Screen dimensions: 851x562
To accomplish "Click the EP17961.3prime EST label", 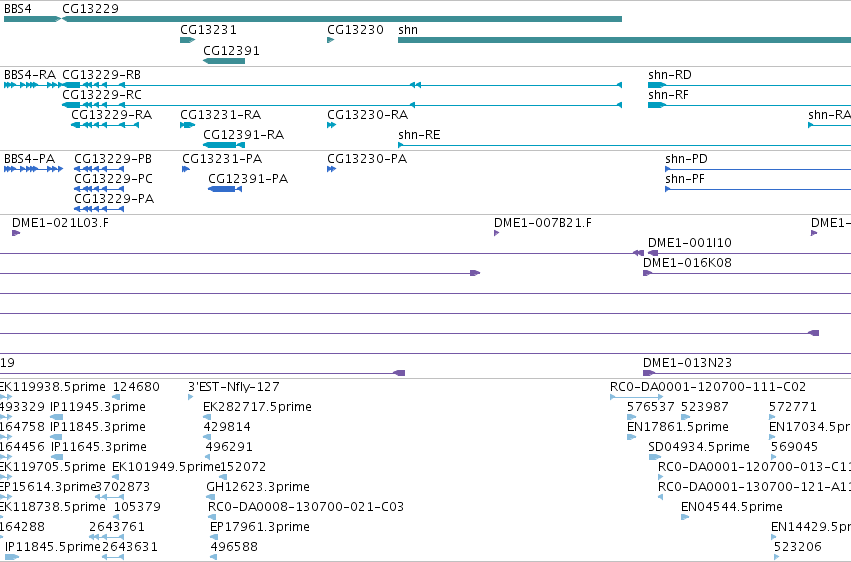I will point(260,527).
